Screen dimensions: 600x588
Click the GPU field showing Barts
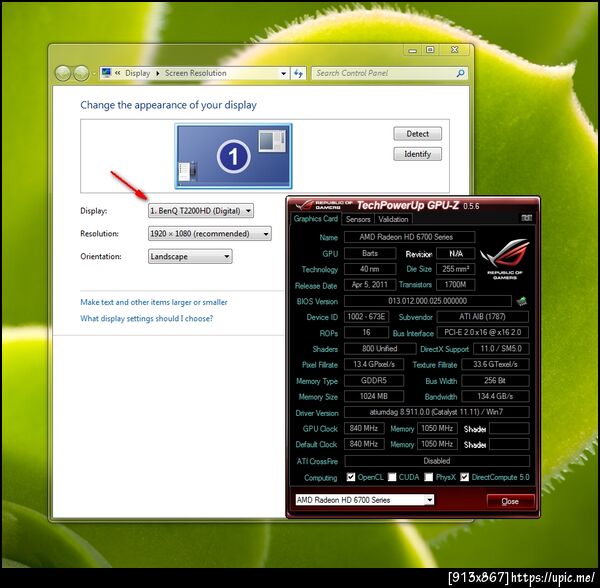coord(370,253)
